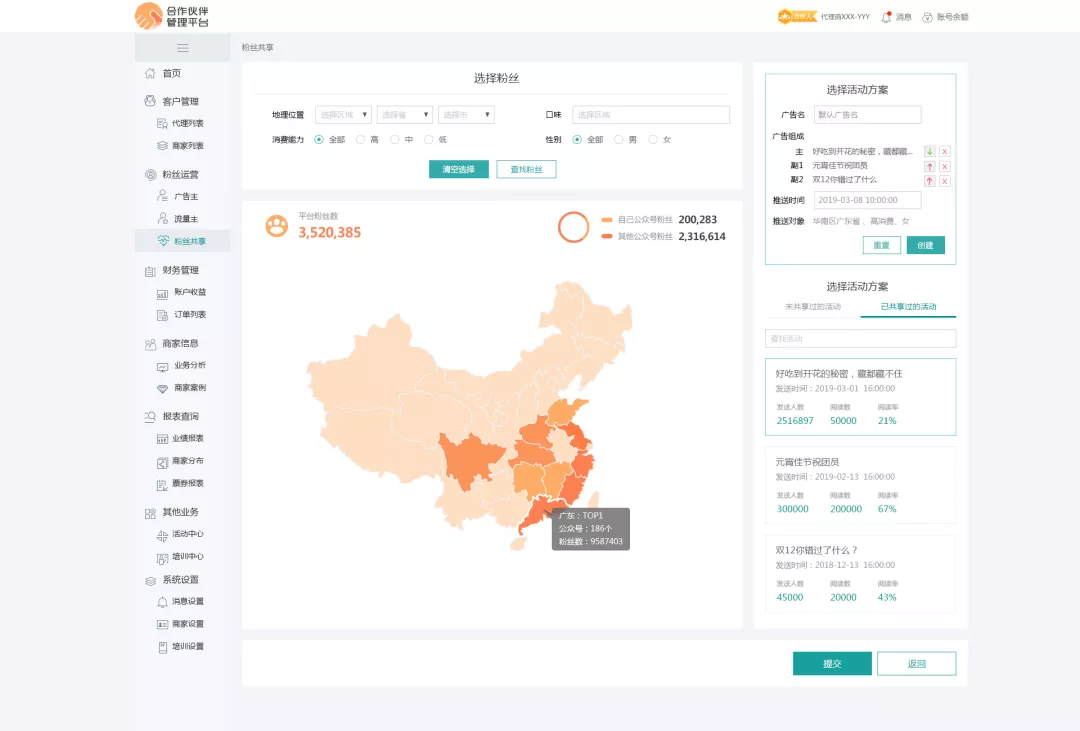Click the 消息设置 bell icon in sidebar
The width and height of the screenshot is (1080, 731).
[x=162, y=602]
